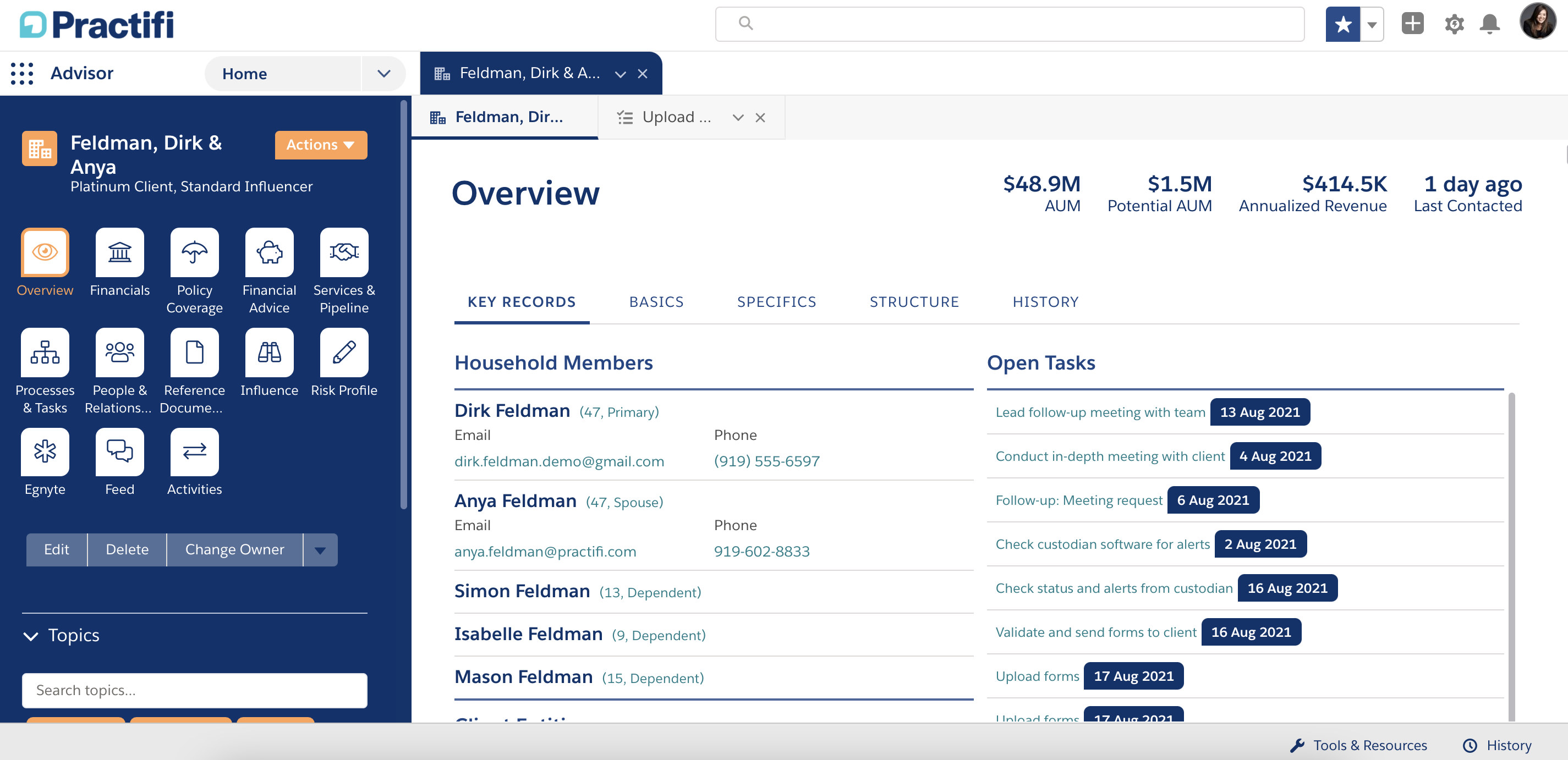Click inside the Search topics field

194,691
